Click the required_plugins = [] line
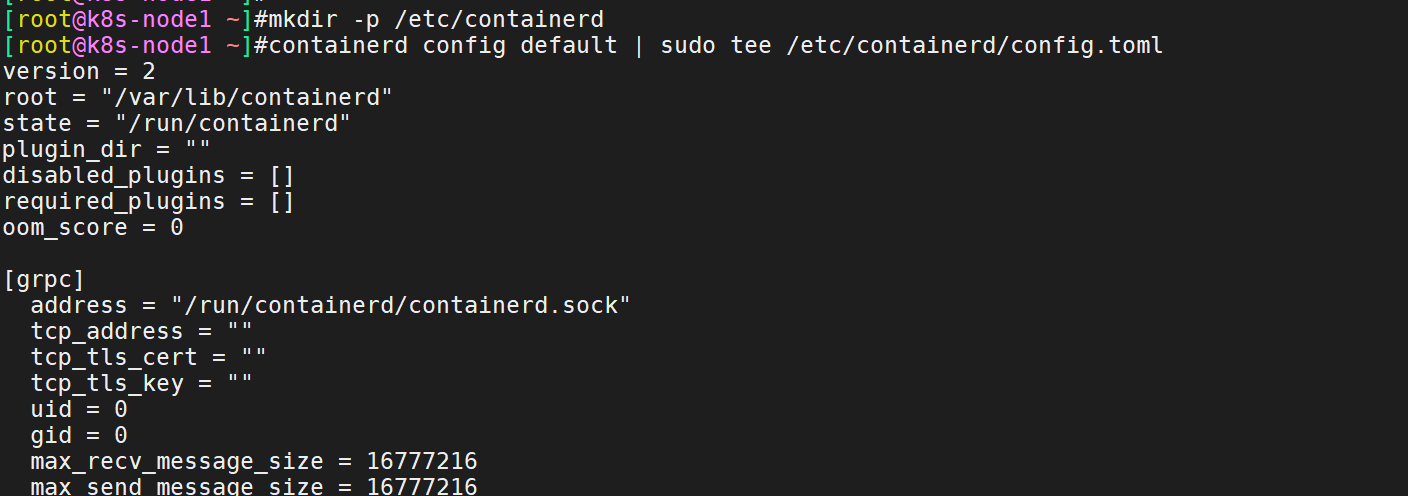The image size is (1408, 496). (149, 201)
